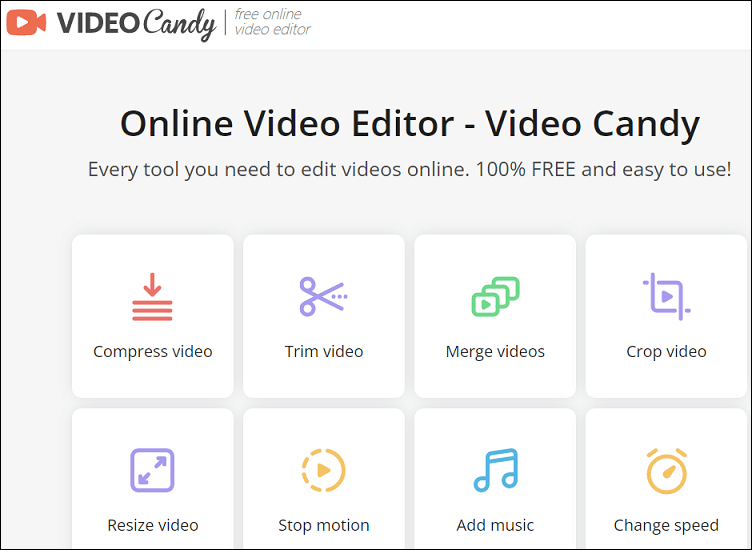
Task: Click the Resize video arrows icon
Action: pos(153,470)
